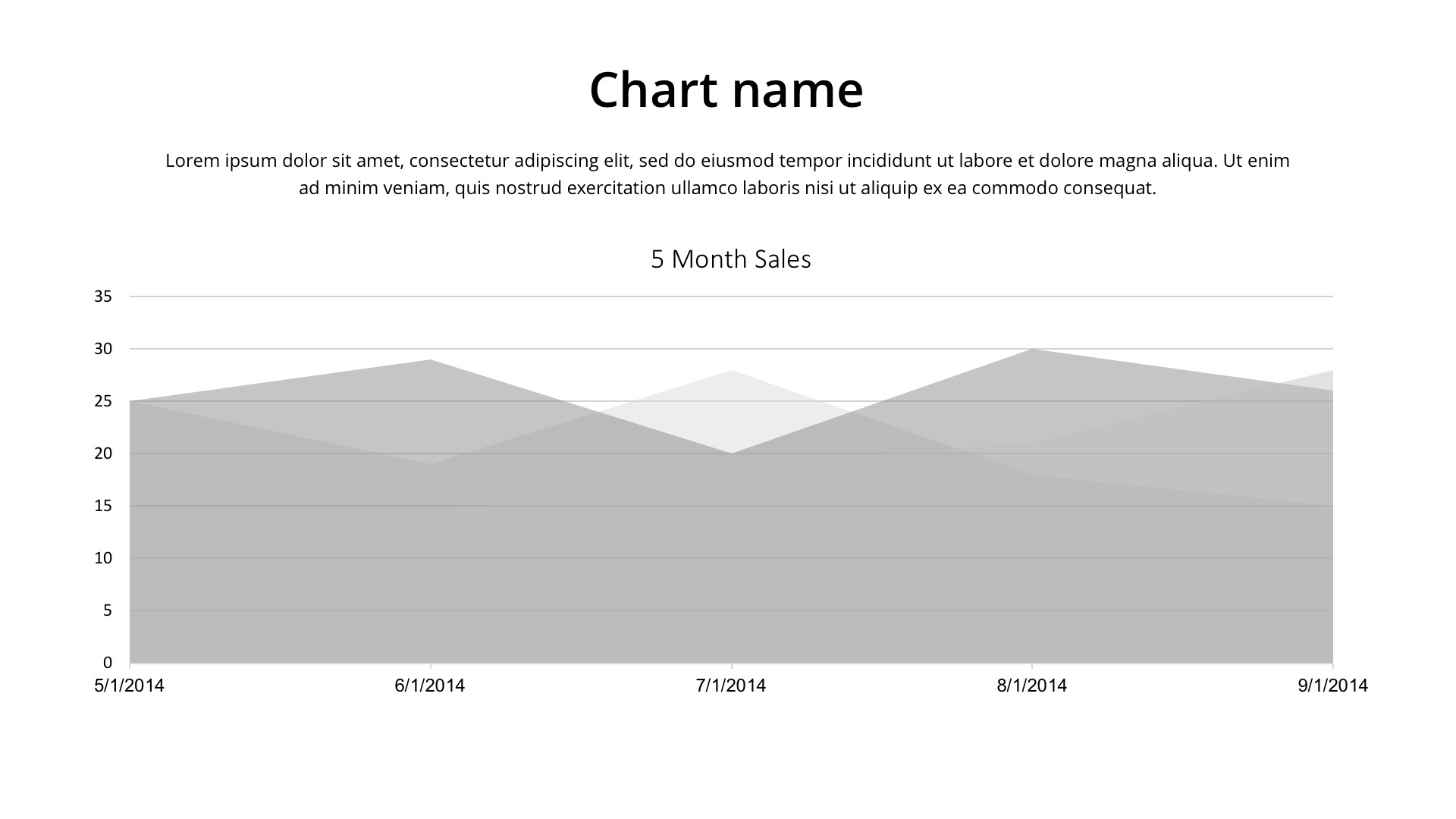Click the 10 value on y-axis
The image size is (1456, 819).
tap(103, 558)
